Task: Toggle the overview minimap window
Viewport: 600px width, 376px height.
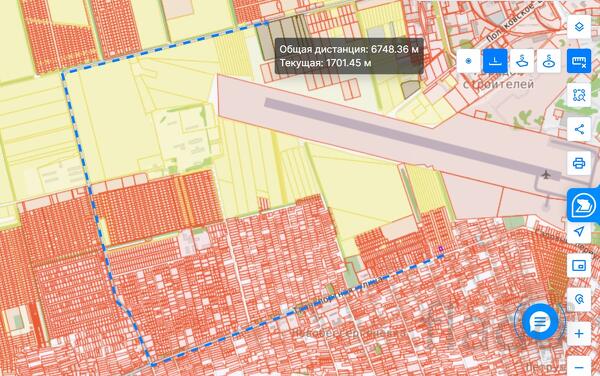Action: pos(579,265)
